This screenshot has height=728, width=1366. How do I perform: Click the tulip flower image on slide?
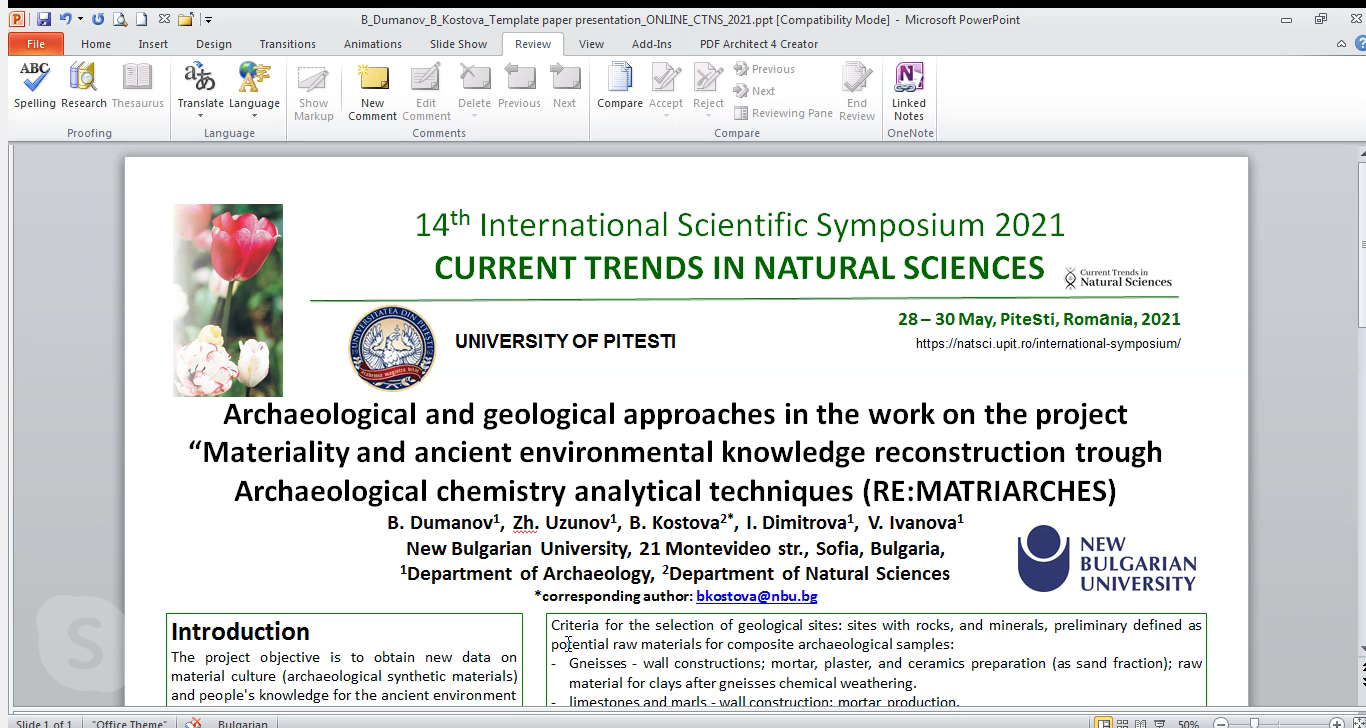point(228,300)
